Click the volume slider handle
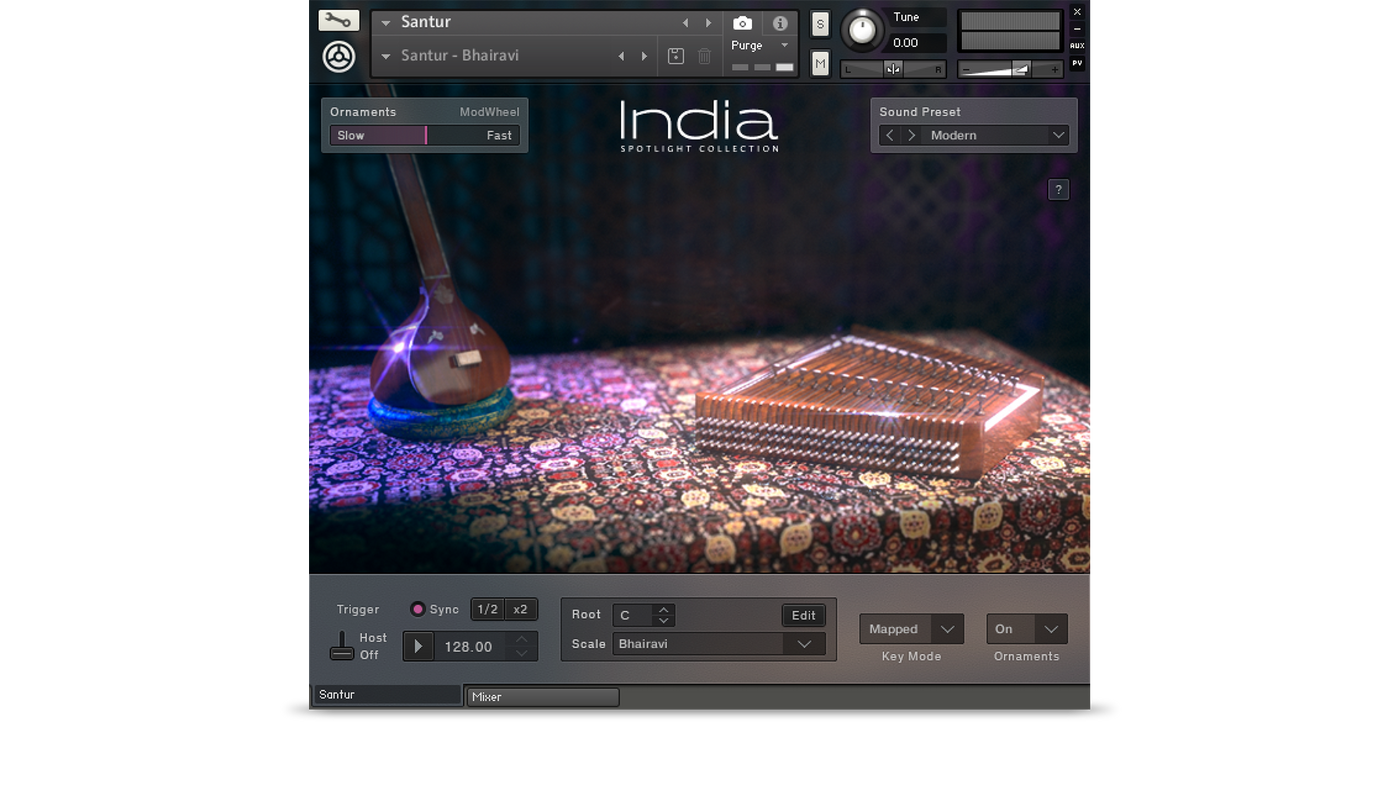 [x=1021, y=69]
